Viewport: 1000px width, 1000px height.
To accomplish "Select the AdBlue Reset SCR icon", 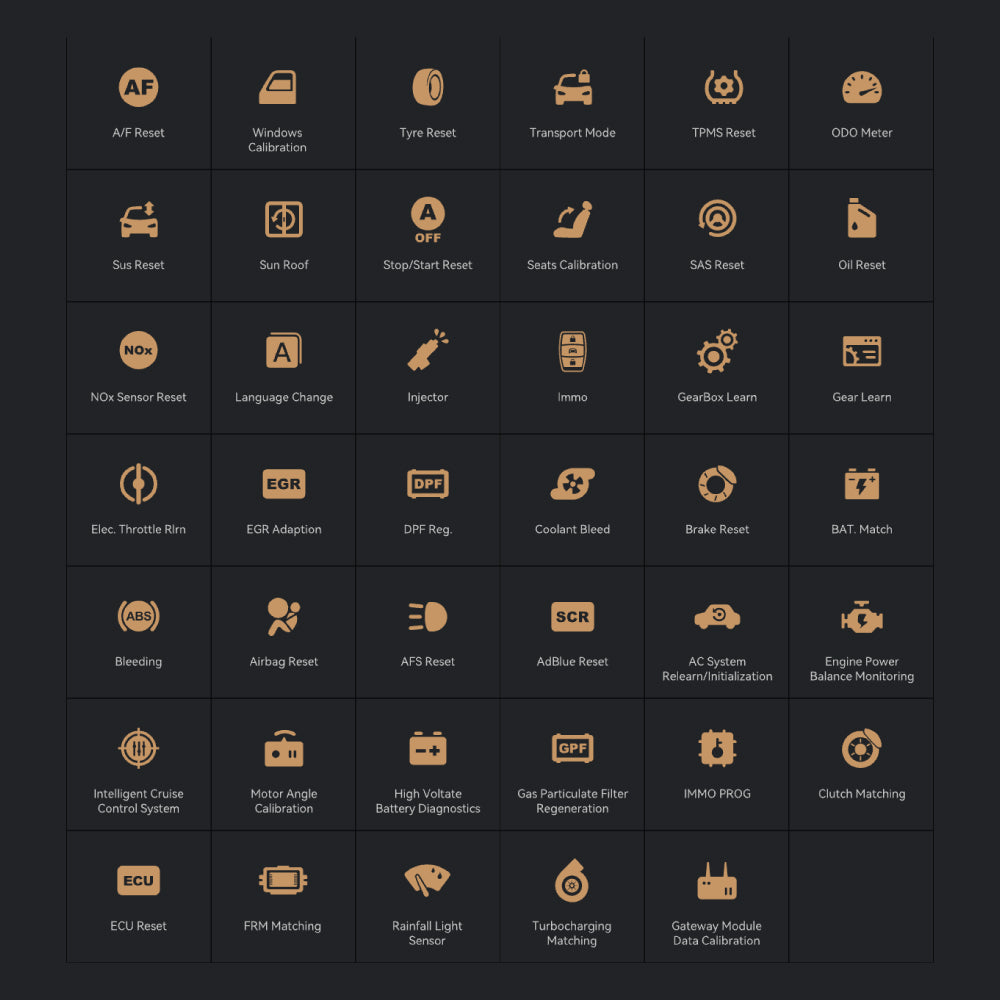I will [x=572, y=617].
